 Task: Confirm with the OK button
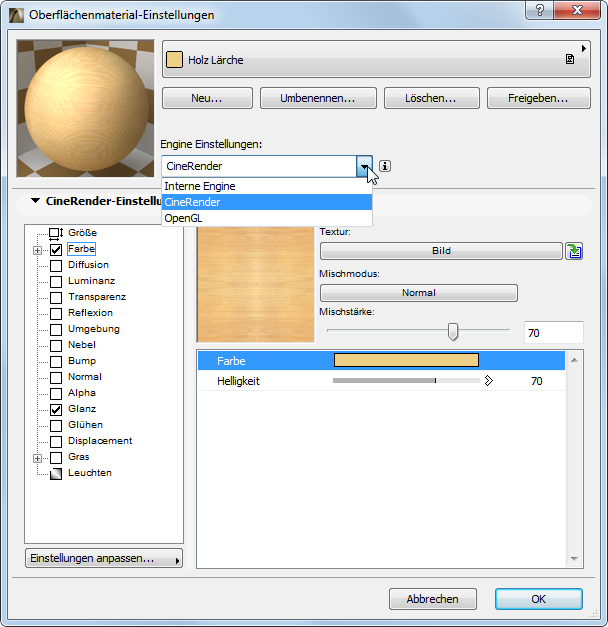click(538, 599)
